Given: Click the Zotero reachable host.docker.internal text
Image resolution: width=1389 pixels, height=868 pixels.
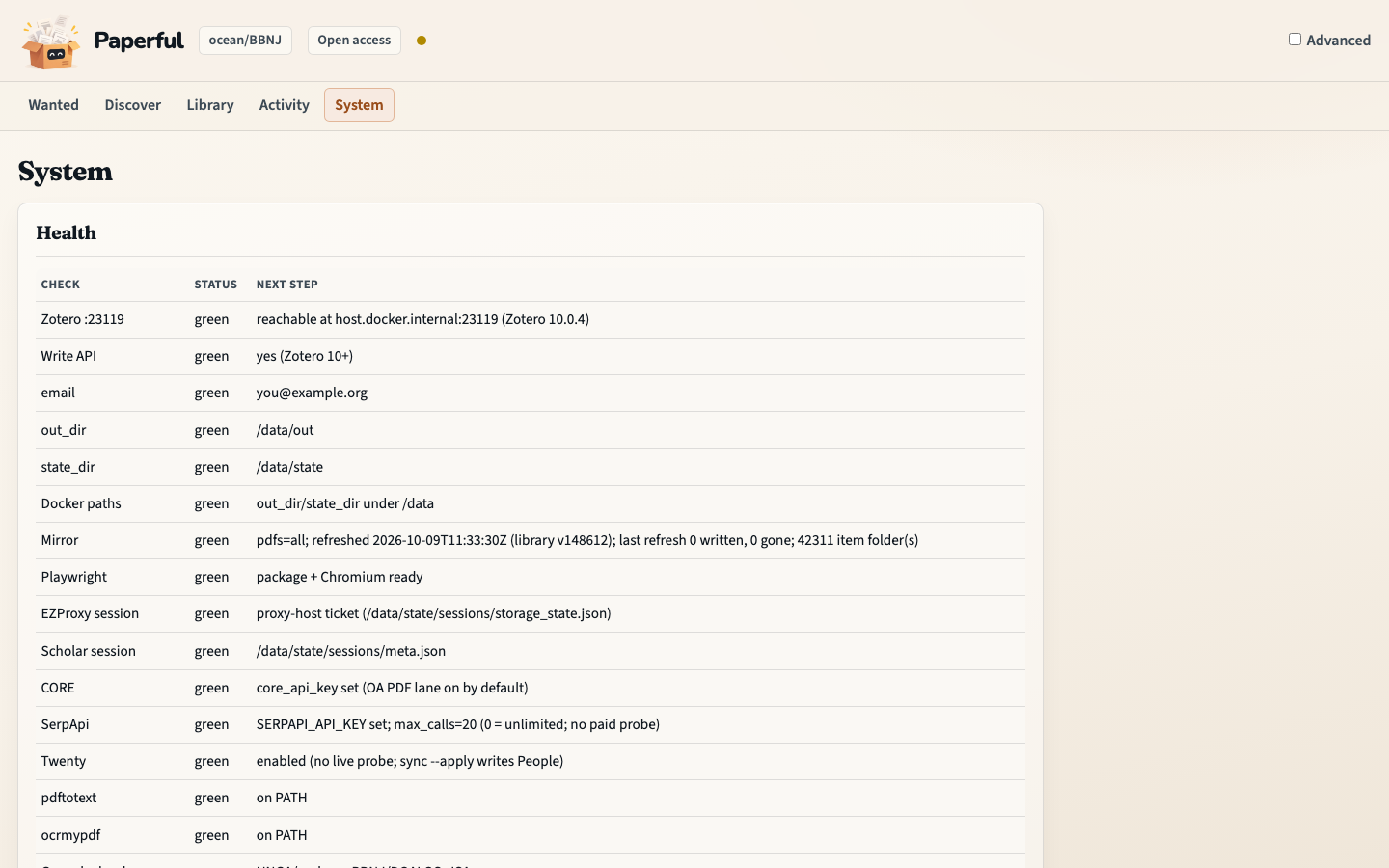Looking at the screenshot, I should pyautogui.click(x=422, y=319).
